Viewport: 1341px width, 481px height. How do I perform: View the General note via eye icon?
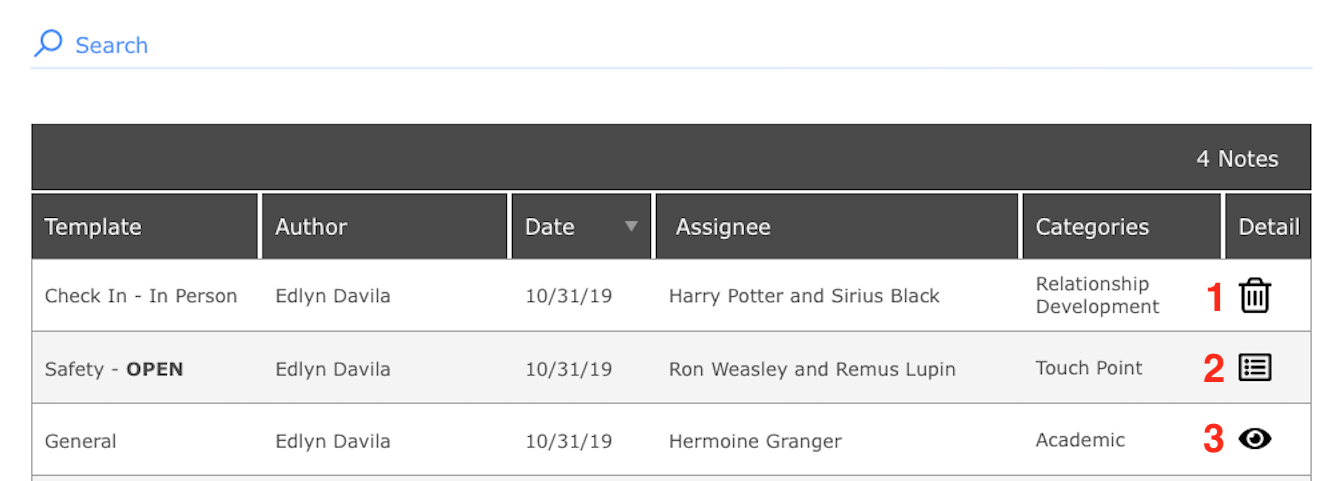[1254, 439]
